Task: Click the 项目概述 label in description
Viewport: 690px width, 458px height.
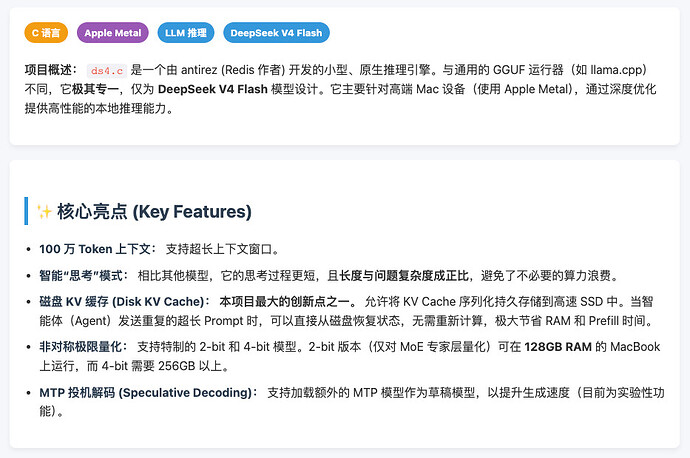Action: point(51,70)
